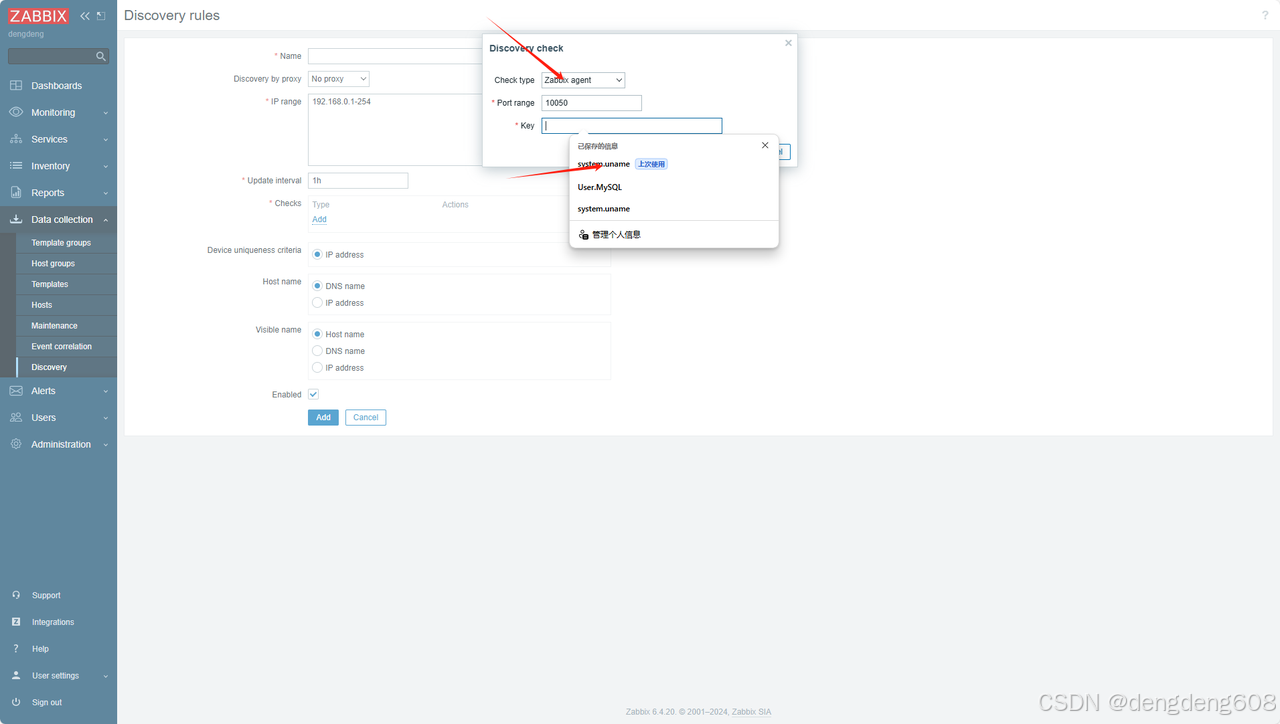Image resolution: width=1280 pixels, height=724 pixels.
Task: Expand Reports menu via its chevron
Action: tap(106, 193)
